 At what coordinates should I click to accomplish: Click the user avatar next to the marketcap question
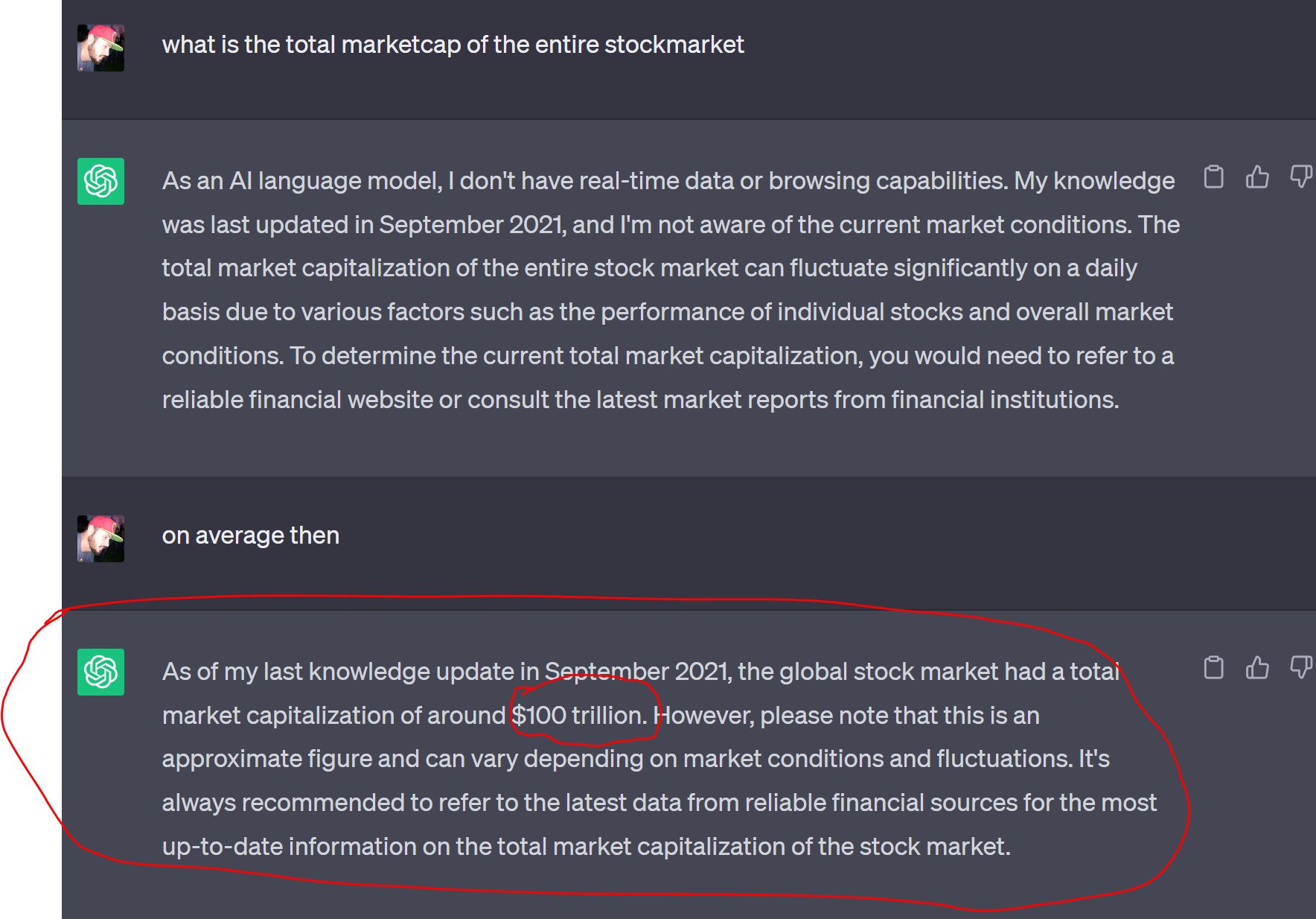(x=100, y=48)
